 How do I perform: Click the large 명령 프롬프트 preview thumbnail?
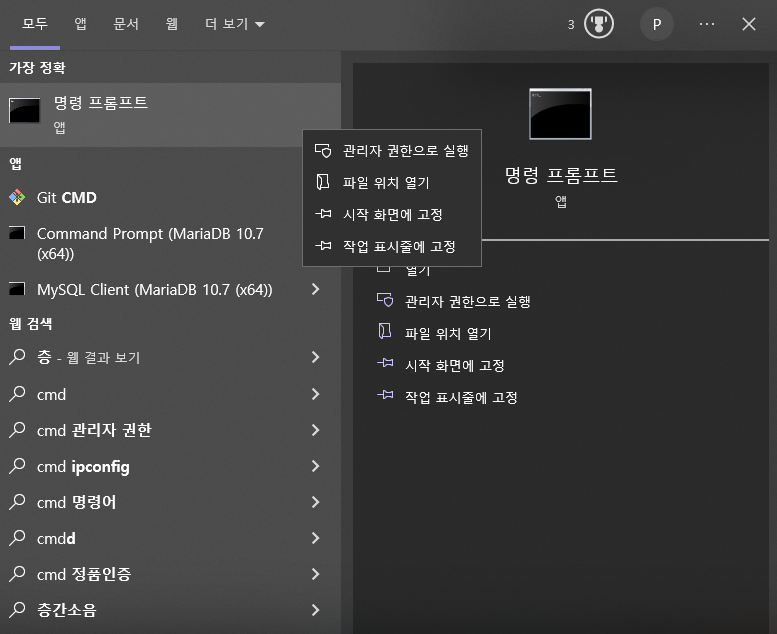(560, 114)
